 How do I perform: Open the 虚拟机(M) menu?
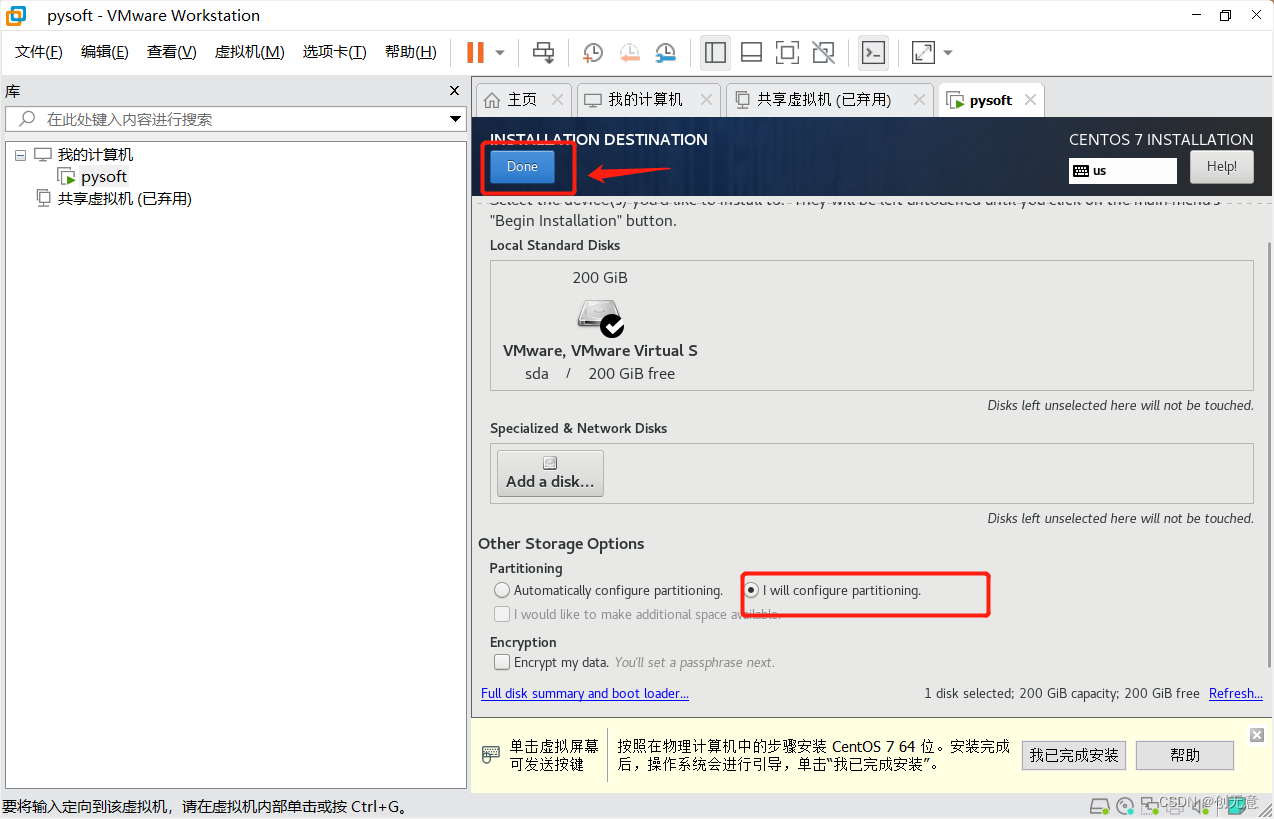tap(250, 52)
